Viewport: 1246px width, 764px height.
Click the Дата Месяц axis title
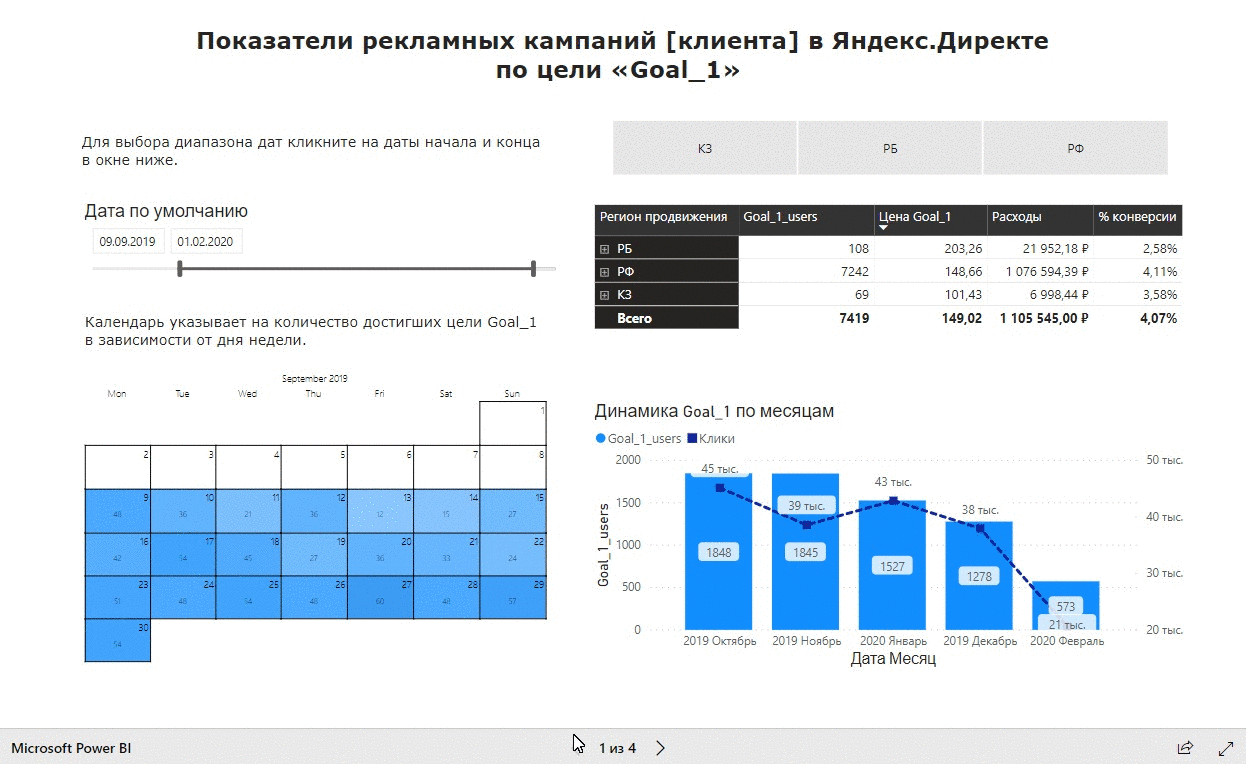pos(893,659)
